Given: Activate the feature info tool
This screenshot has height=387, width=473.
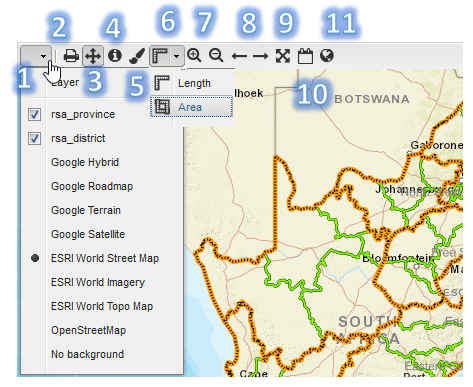Looking at the screenshot, I should tap(115, 55).
